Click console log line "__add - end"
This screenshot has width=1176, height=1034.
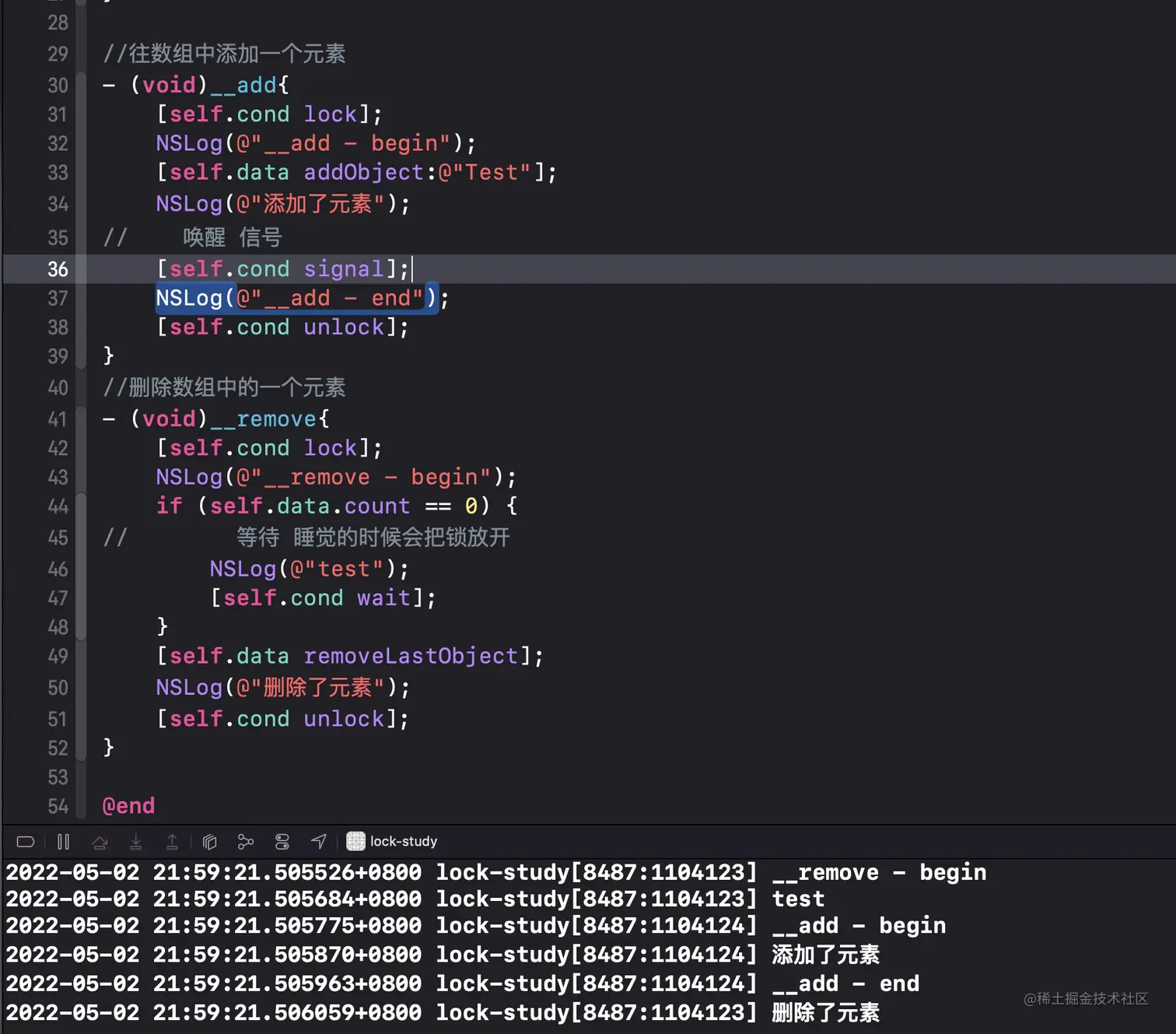[x=463, y=983]
